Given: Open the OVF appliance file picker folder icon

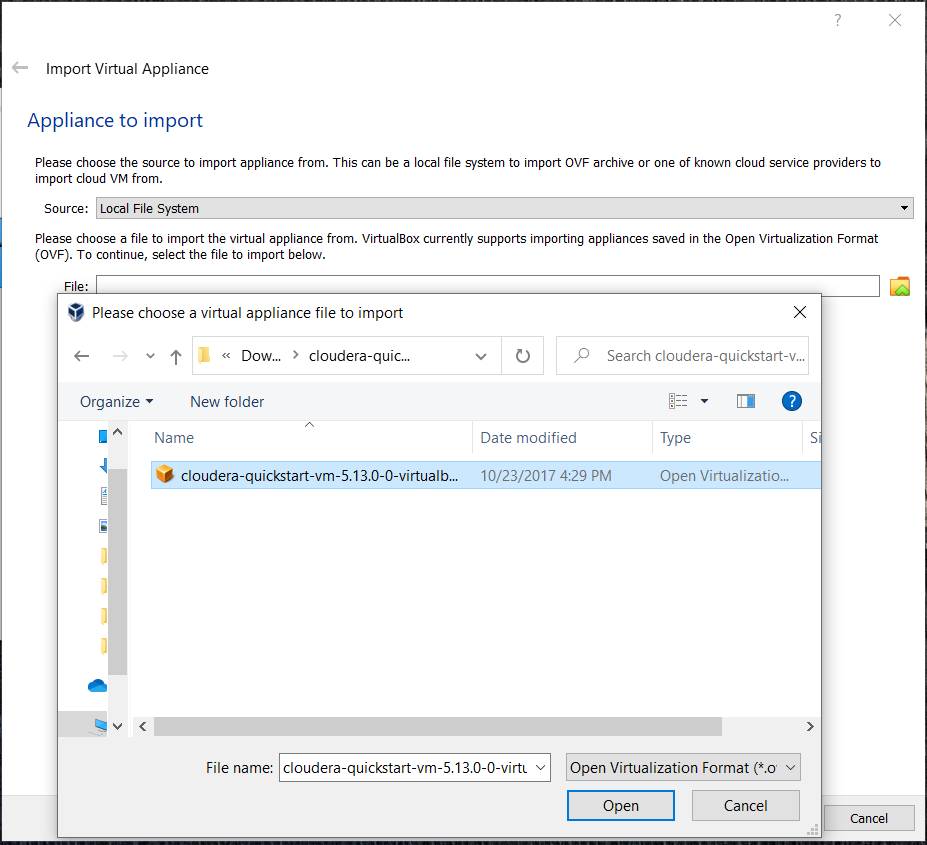Looking at the screenshot, I should coord(900,286).
